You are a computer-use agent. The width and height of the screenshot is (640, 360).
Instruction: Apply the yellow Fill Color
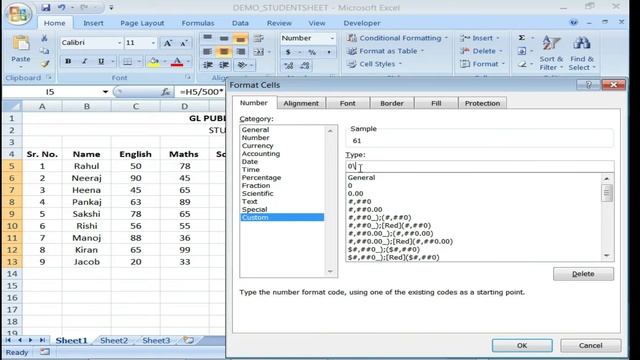pyautogui.click(x=154, y=62)
